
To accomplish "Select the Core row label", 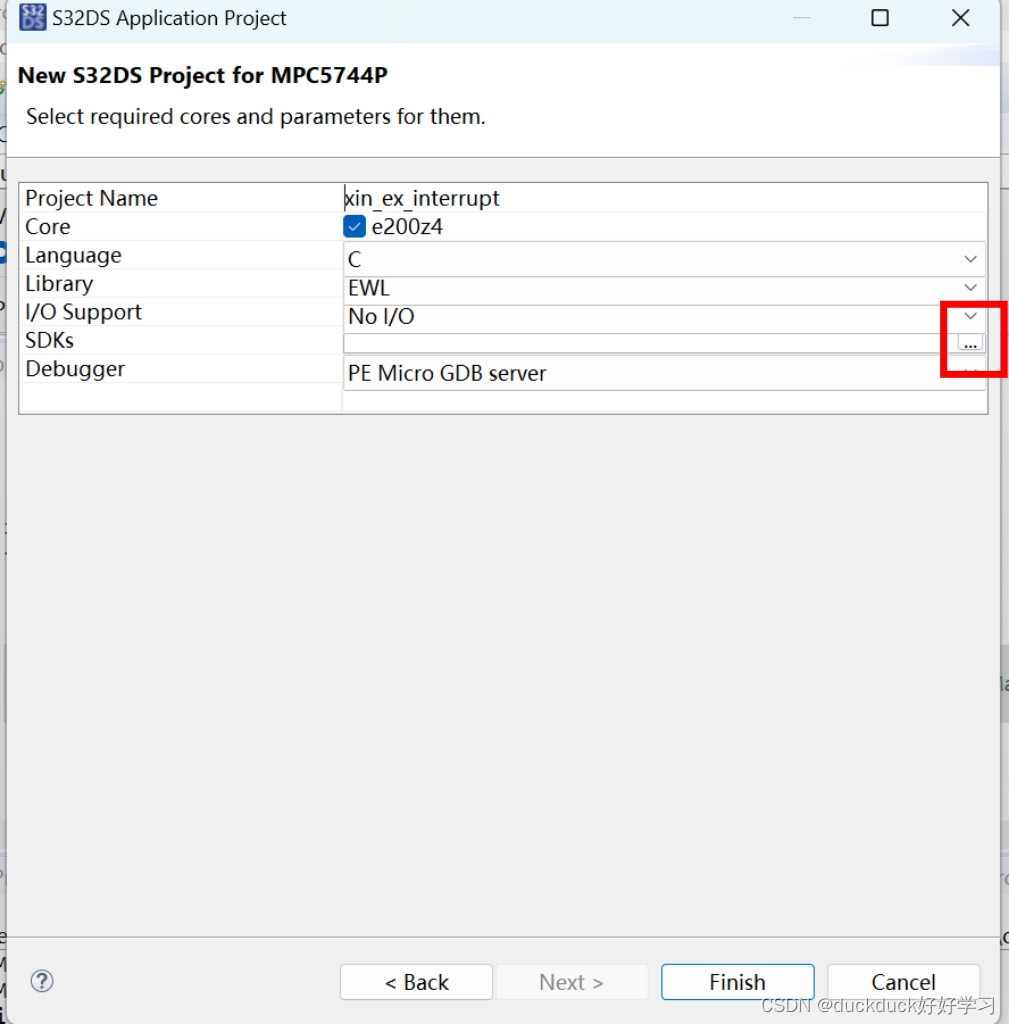I will pyautogui.click(x=48, y=227).
